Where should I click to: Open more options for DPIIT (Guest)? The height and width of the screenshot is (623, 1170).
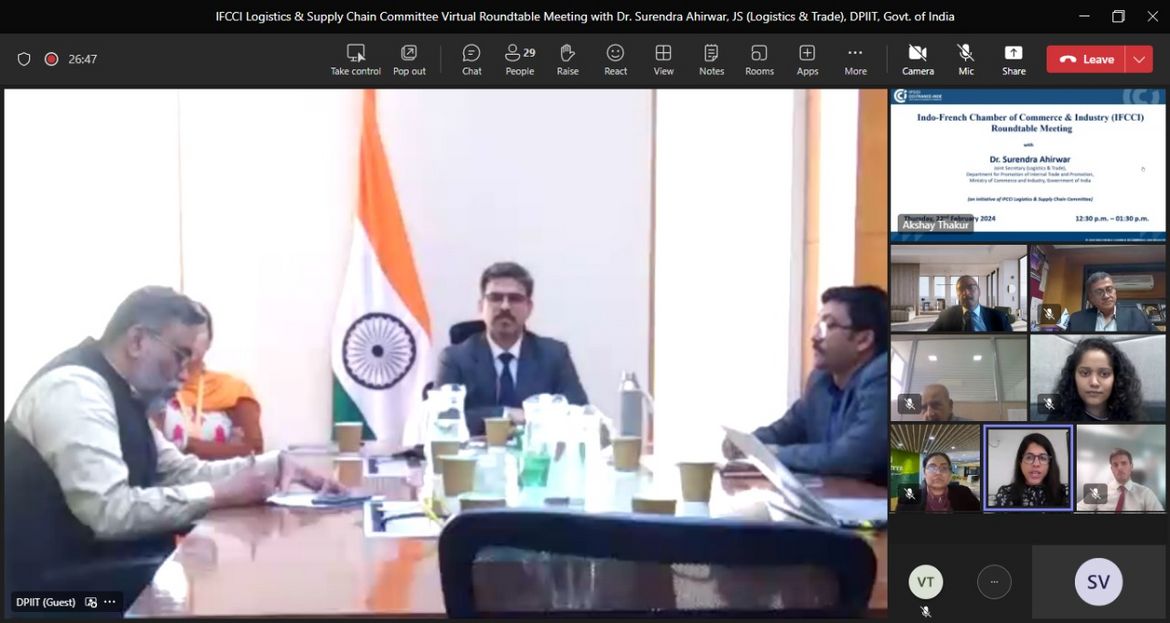110,602
